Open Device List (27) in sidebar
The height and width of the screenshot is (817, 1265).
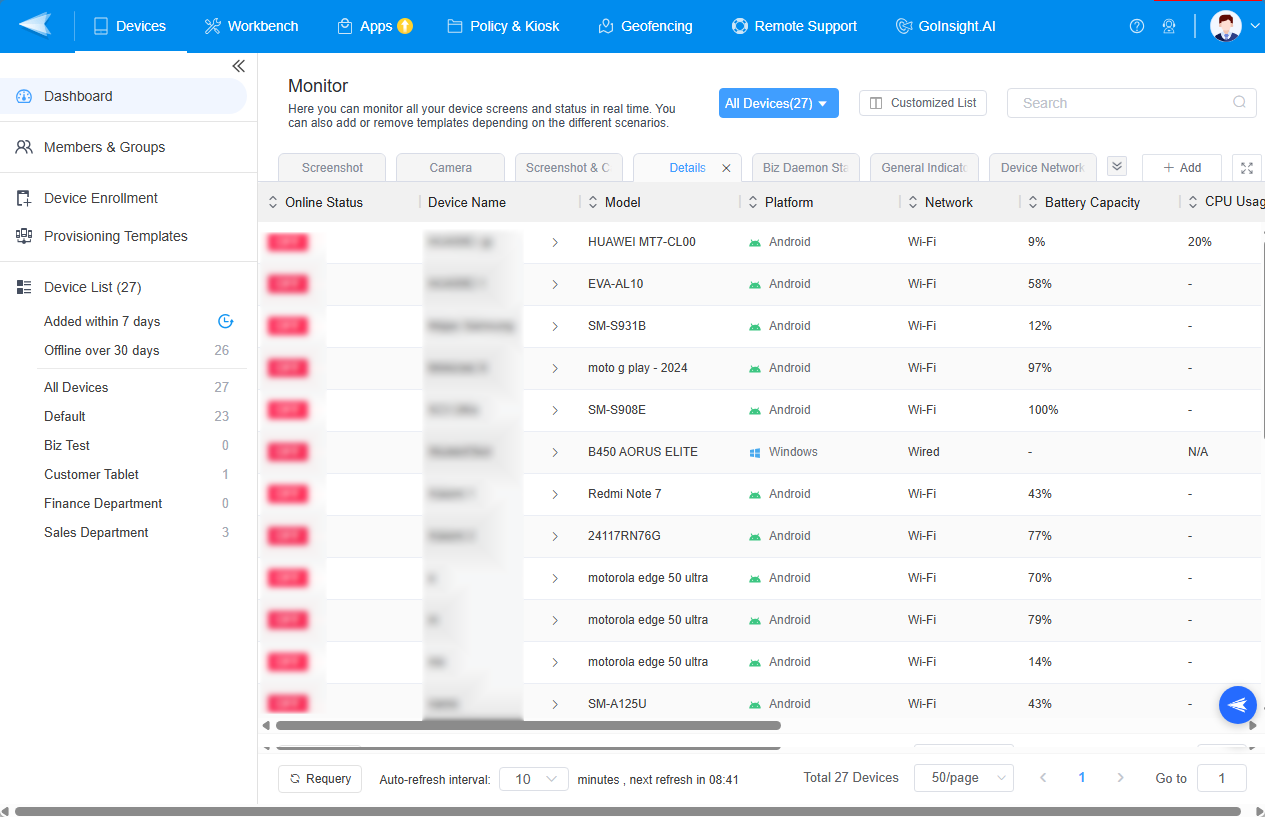[123, 287]
